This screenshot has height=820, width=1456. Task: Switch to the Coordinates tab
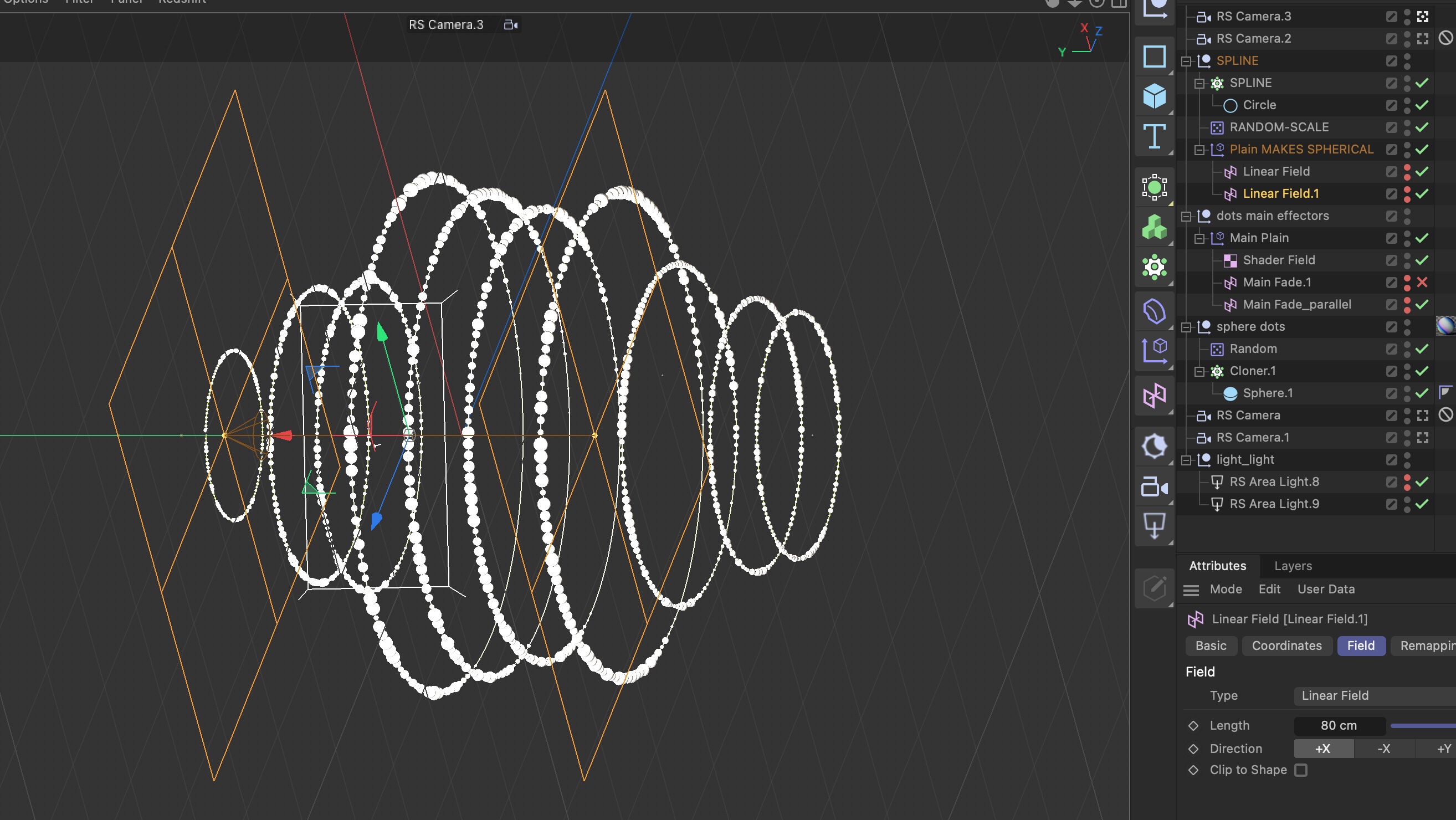[x=1287, y=645]
